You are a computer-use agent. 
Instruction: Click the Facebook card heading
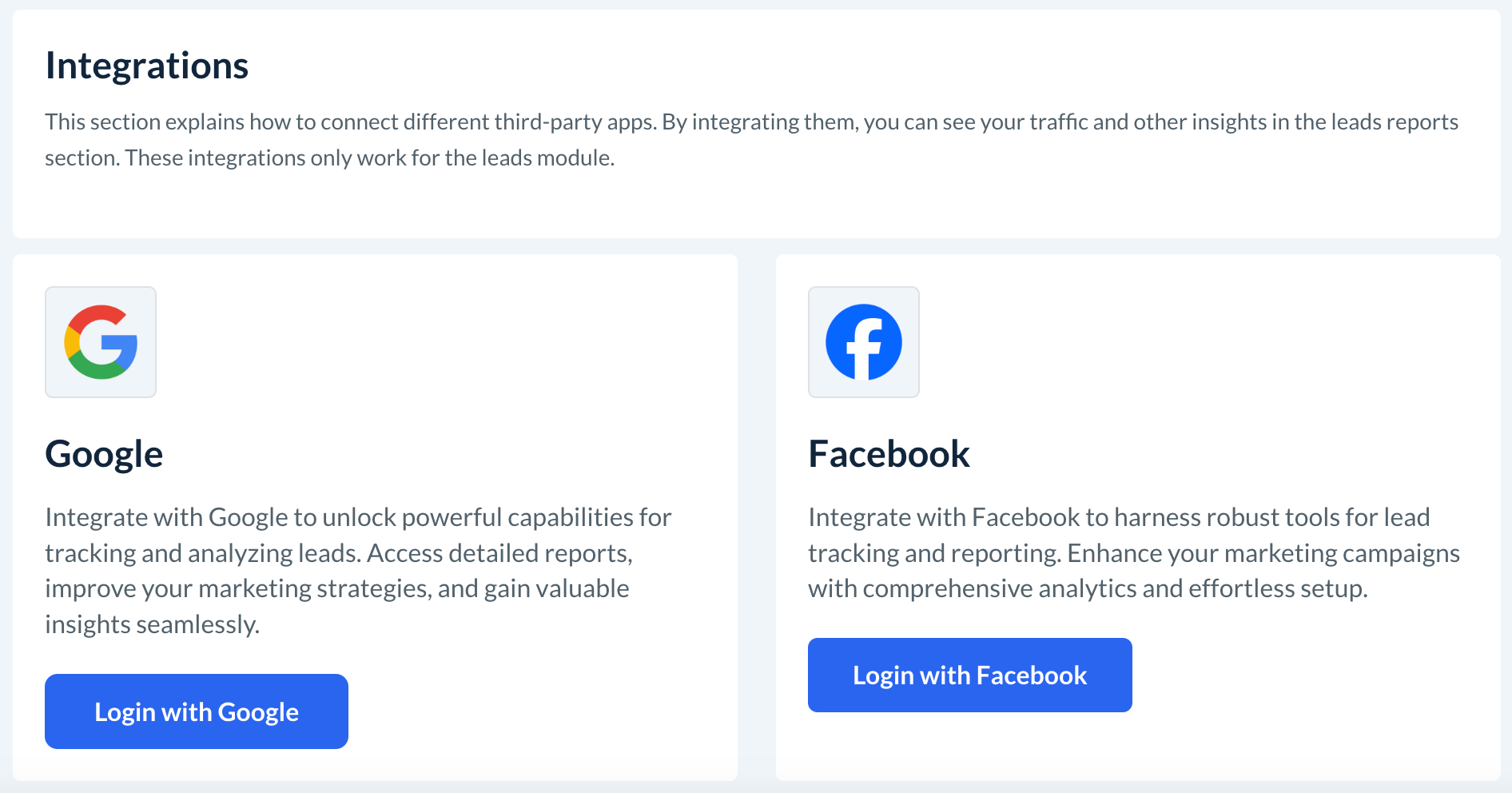coord(889,454)
